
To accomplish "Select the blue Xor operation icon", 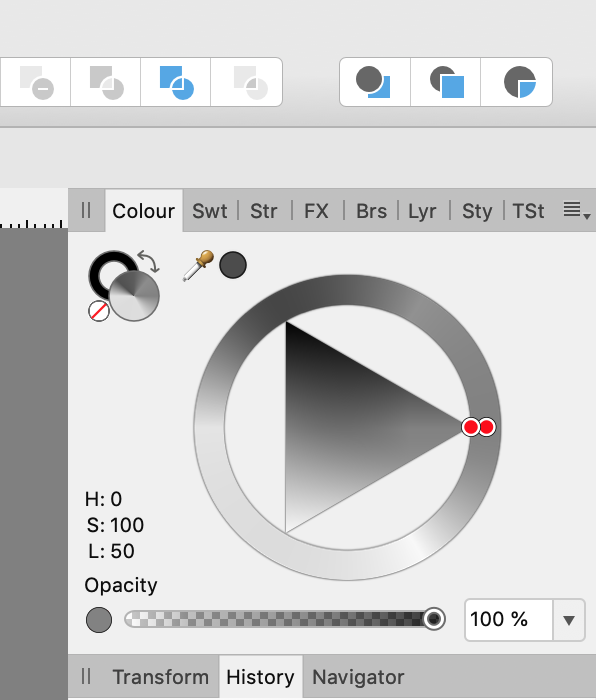I will (x=176, y=82).
